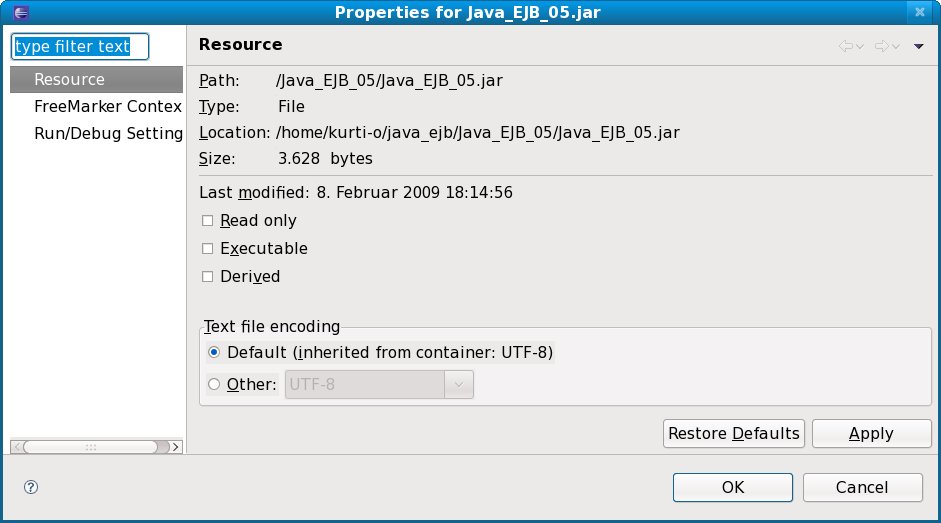Screen dimensions: 941x523
Task: Expand the back history dropdown arrow
Action: [x=860, y=46]
